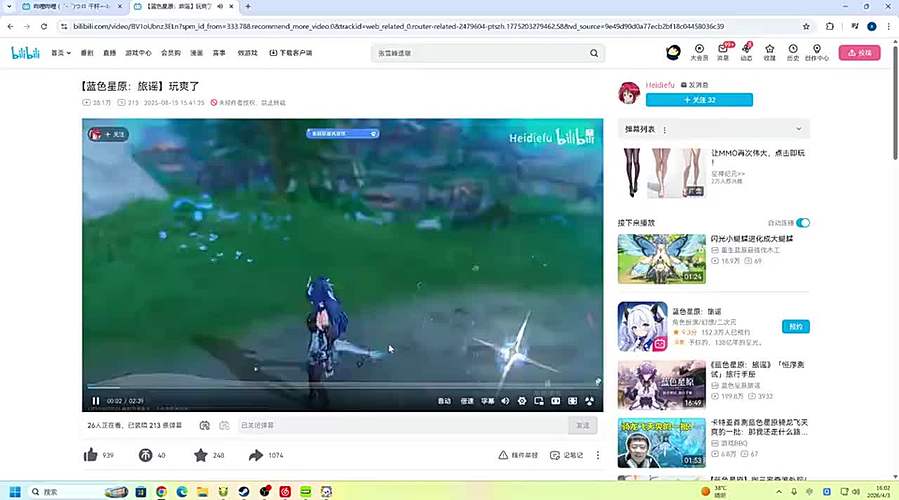899x500 pixels.
Task: Click 发消息 next to uploader name
Action: point(694,85)
